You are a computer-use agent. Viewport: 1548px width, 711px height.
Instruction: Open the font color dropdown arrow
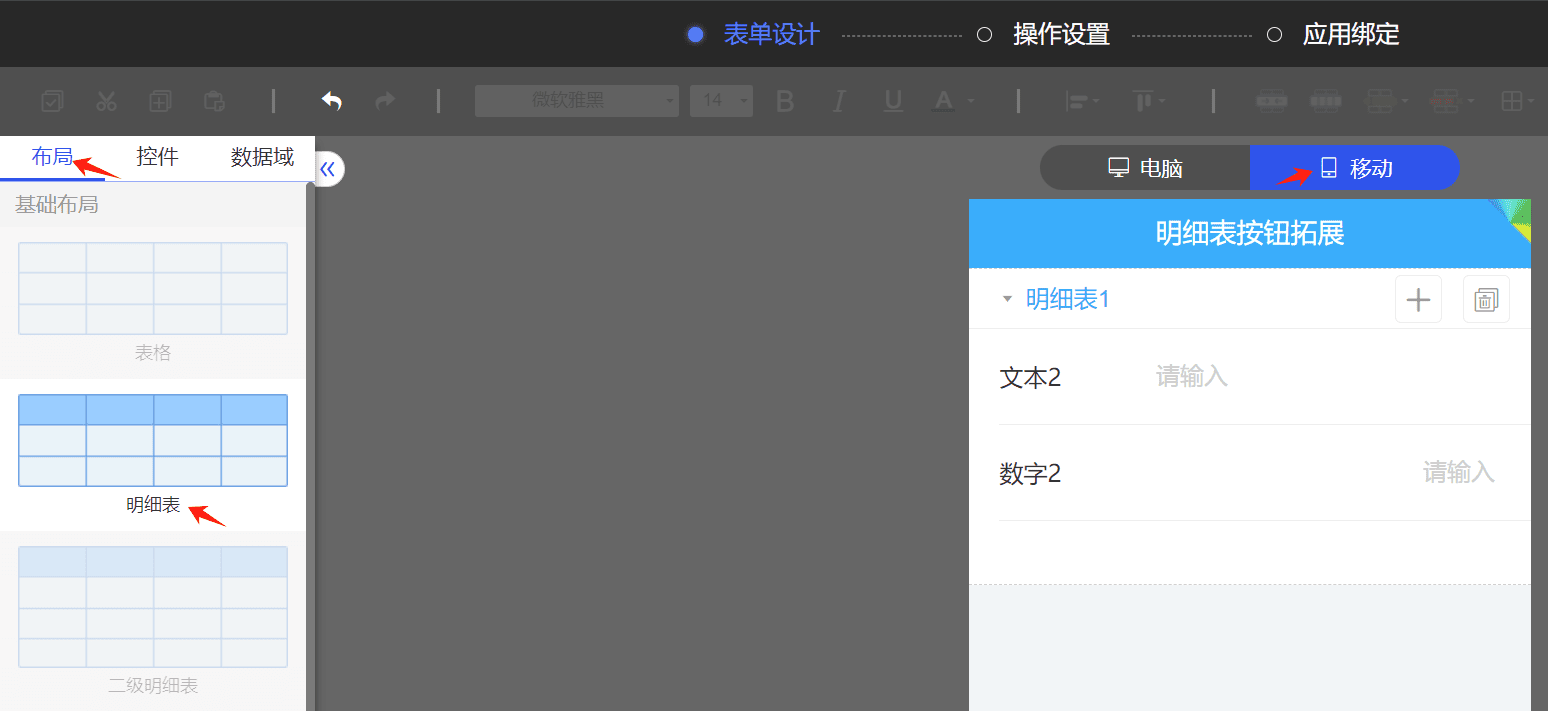[x=970, y=101]
